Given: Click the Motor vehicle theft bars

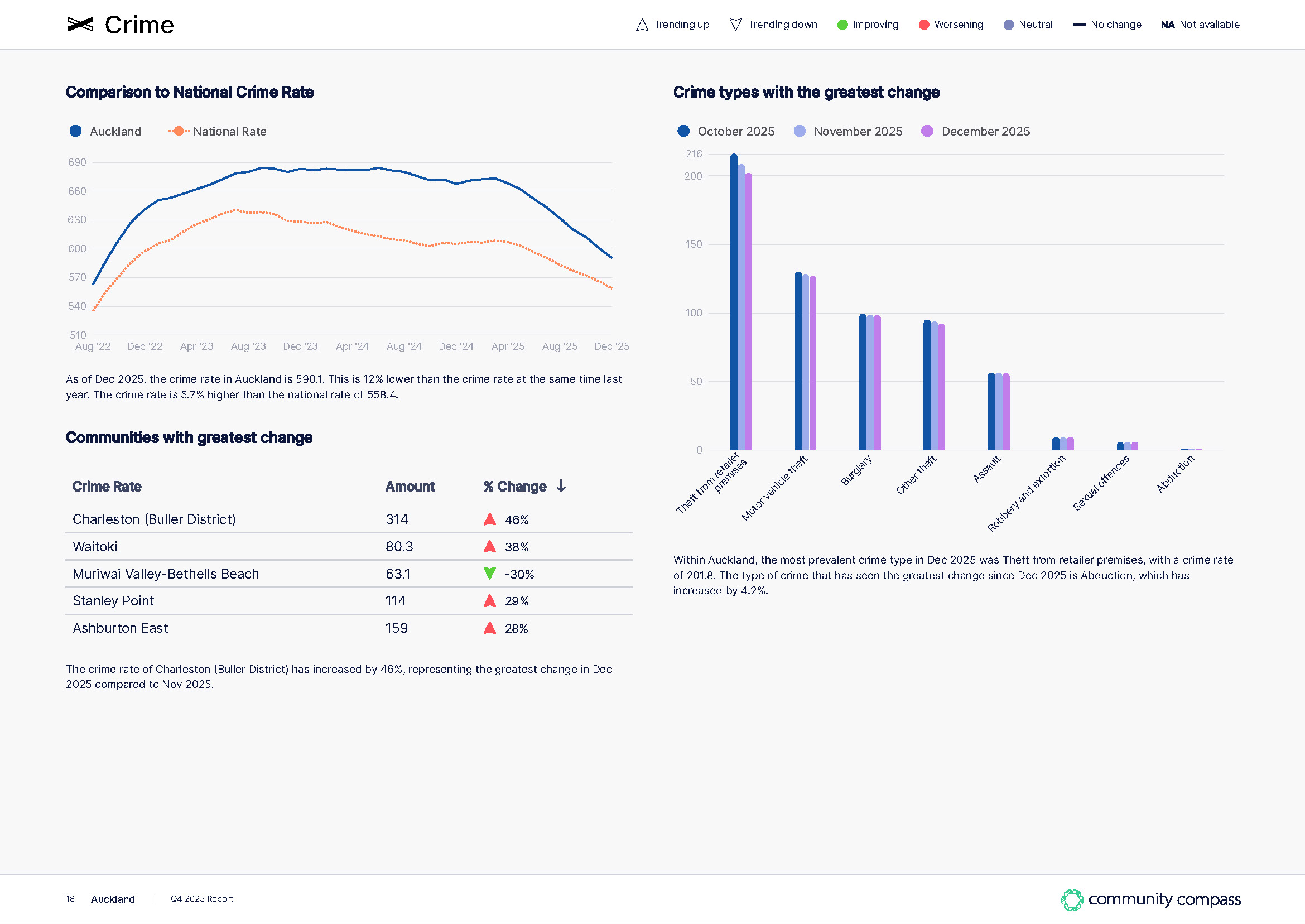Looking at the screenshot, I should point(806,362).
